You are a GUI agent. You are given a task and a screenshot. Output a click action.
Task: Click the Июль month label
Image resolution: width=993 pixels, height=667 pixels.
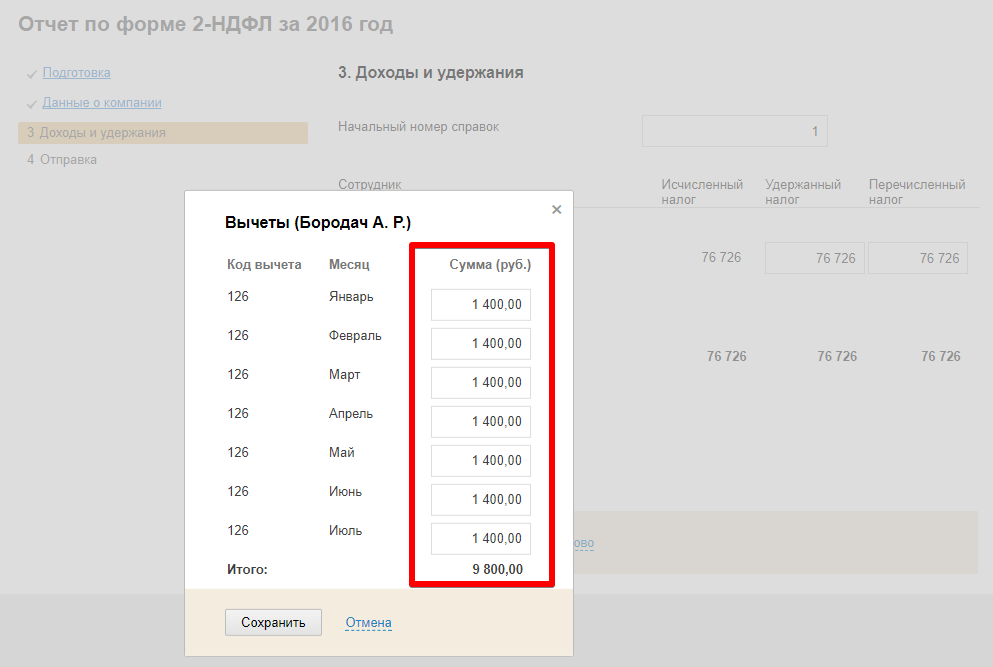[x=345, y=531]
